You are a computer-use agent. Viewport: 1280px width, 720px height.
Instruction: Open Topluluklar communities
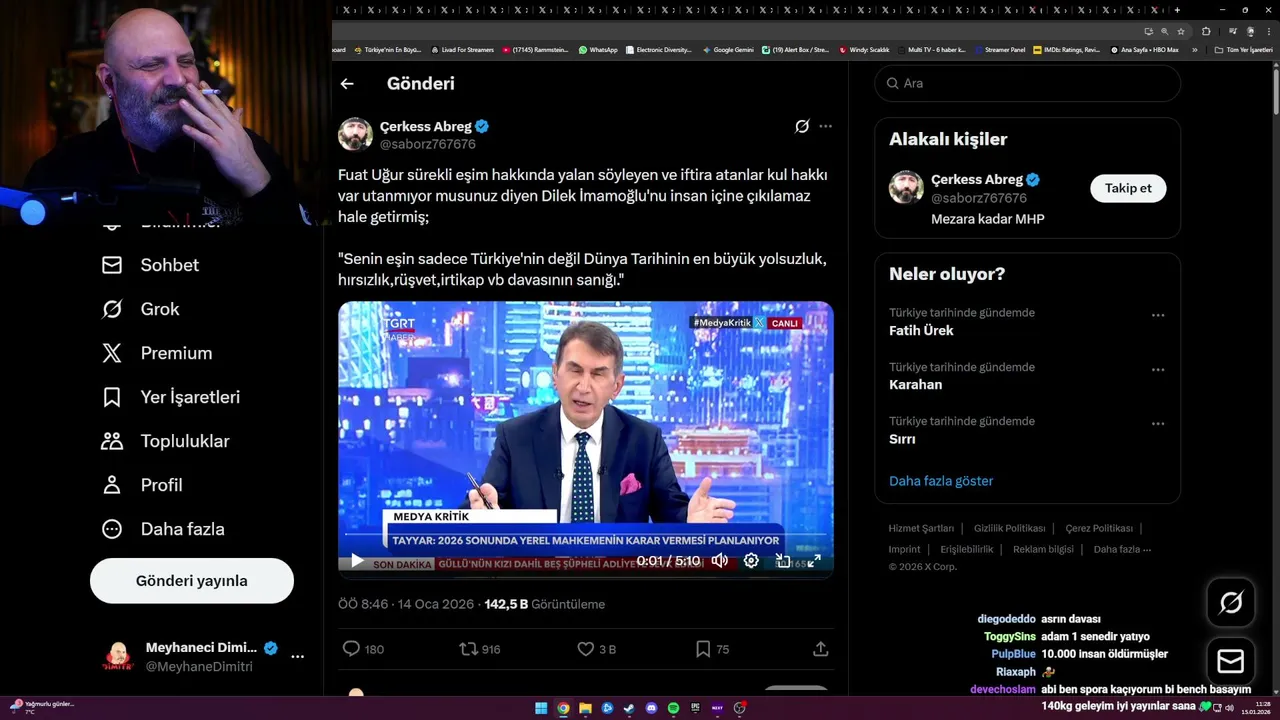tap(166, 441)
